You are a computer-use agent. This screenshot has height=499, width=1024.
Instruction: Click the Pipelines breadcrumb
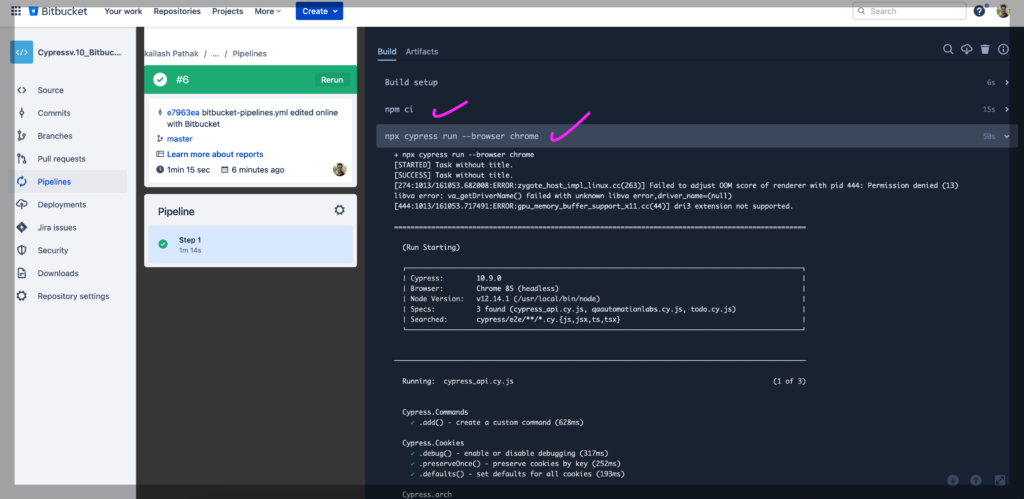coord(249,54)
